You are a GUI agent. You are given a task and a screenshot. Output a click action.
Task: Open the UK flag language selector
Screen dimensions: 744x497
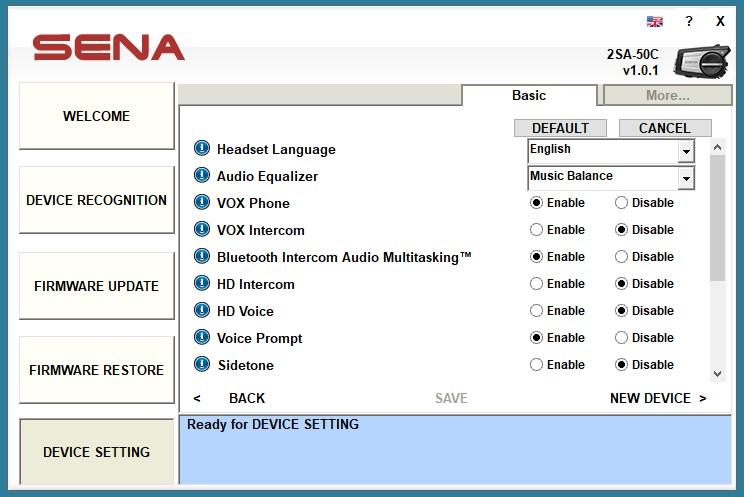pyautogui.click(x=655, y=21)
